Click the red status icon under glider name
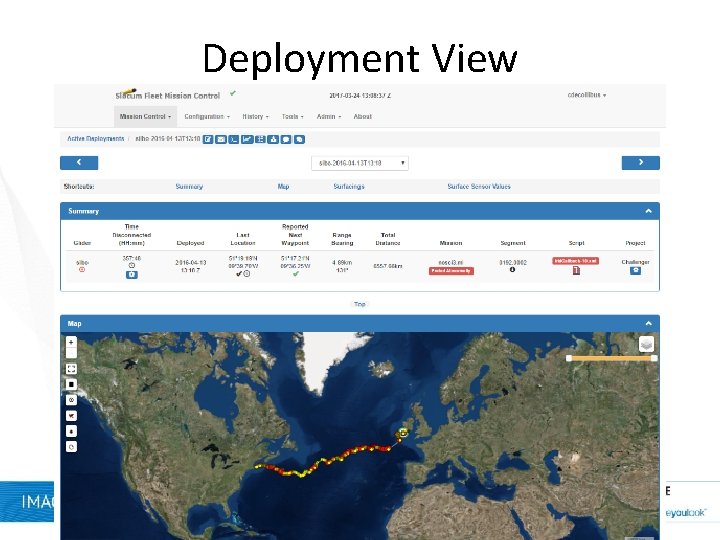720x540 pixels. 82,270
